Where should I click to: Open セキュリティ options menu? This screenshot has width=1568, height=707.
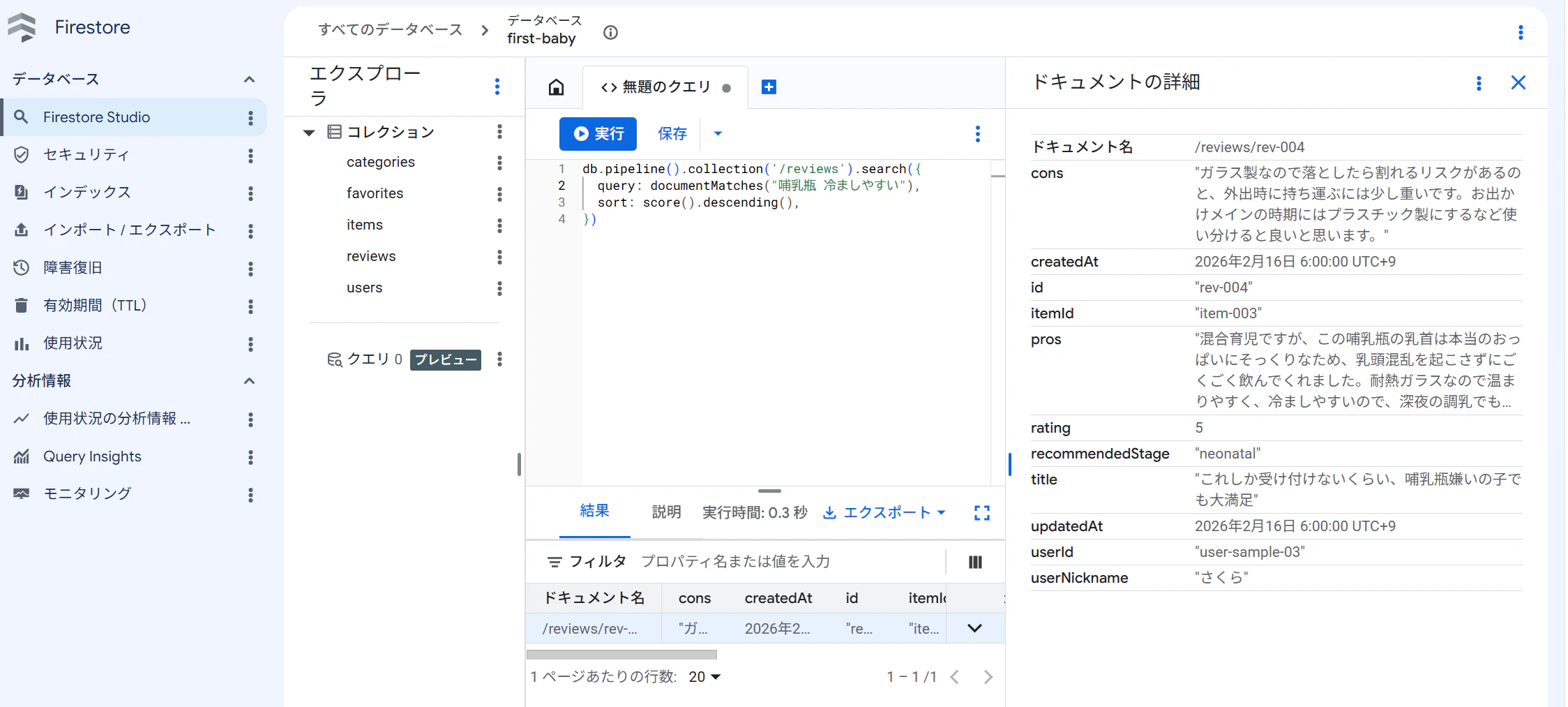pyautogui.click(x=250, y=155)
